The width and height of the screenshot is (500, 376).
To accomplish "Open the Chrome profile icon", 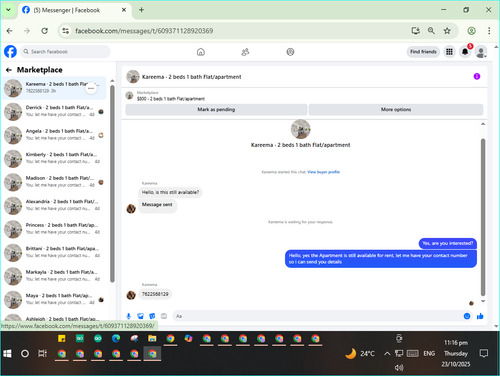I will [x=471, y=31].
